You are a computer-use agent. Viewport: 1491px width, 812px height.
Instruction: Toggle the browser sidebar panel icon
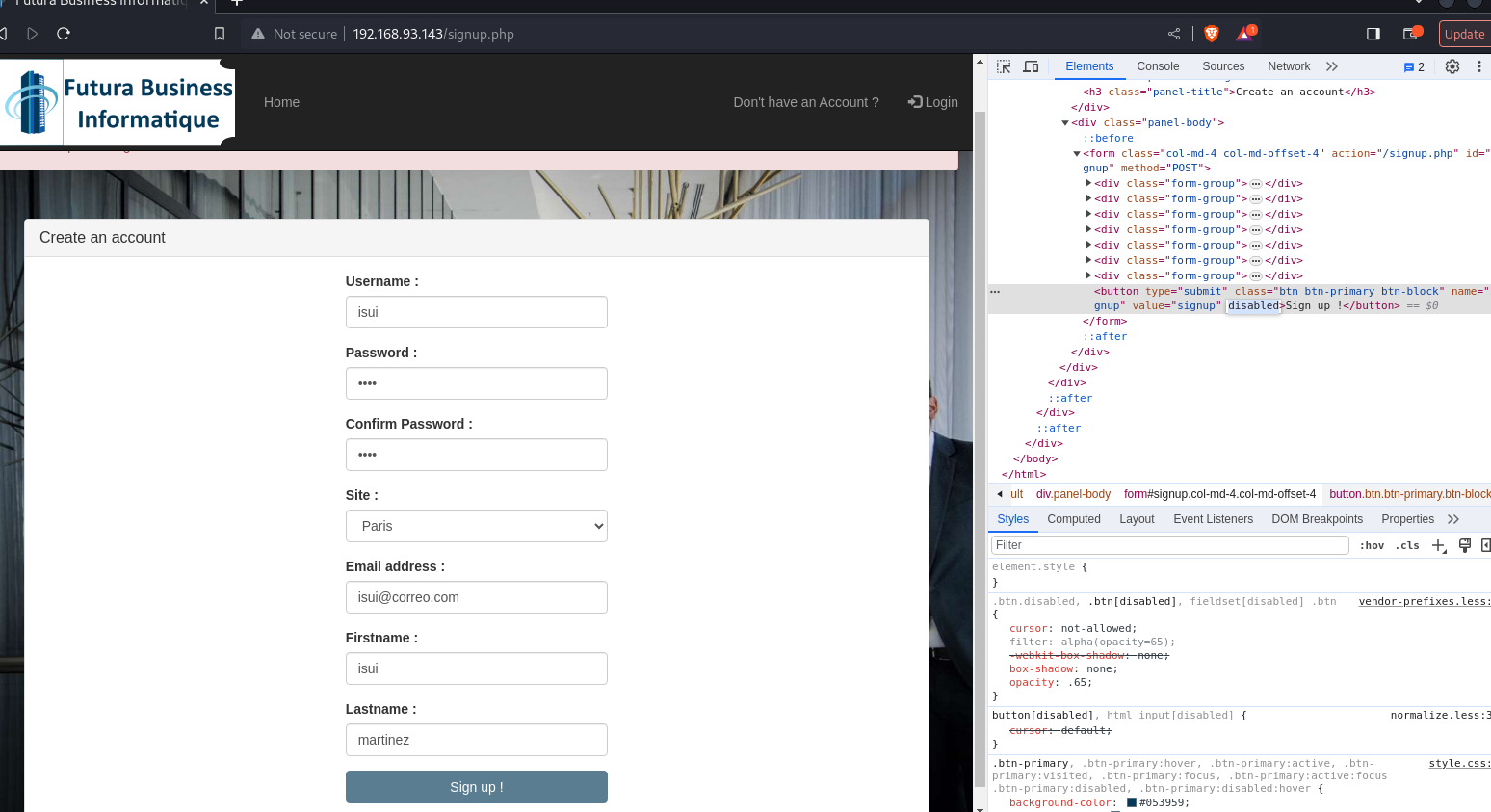(1373, 34)
